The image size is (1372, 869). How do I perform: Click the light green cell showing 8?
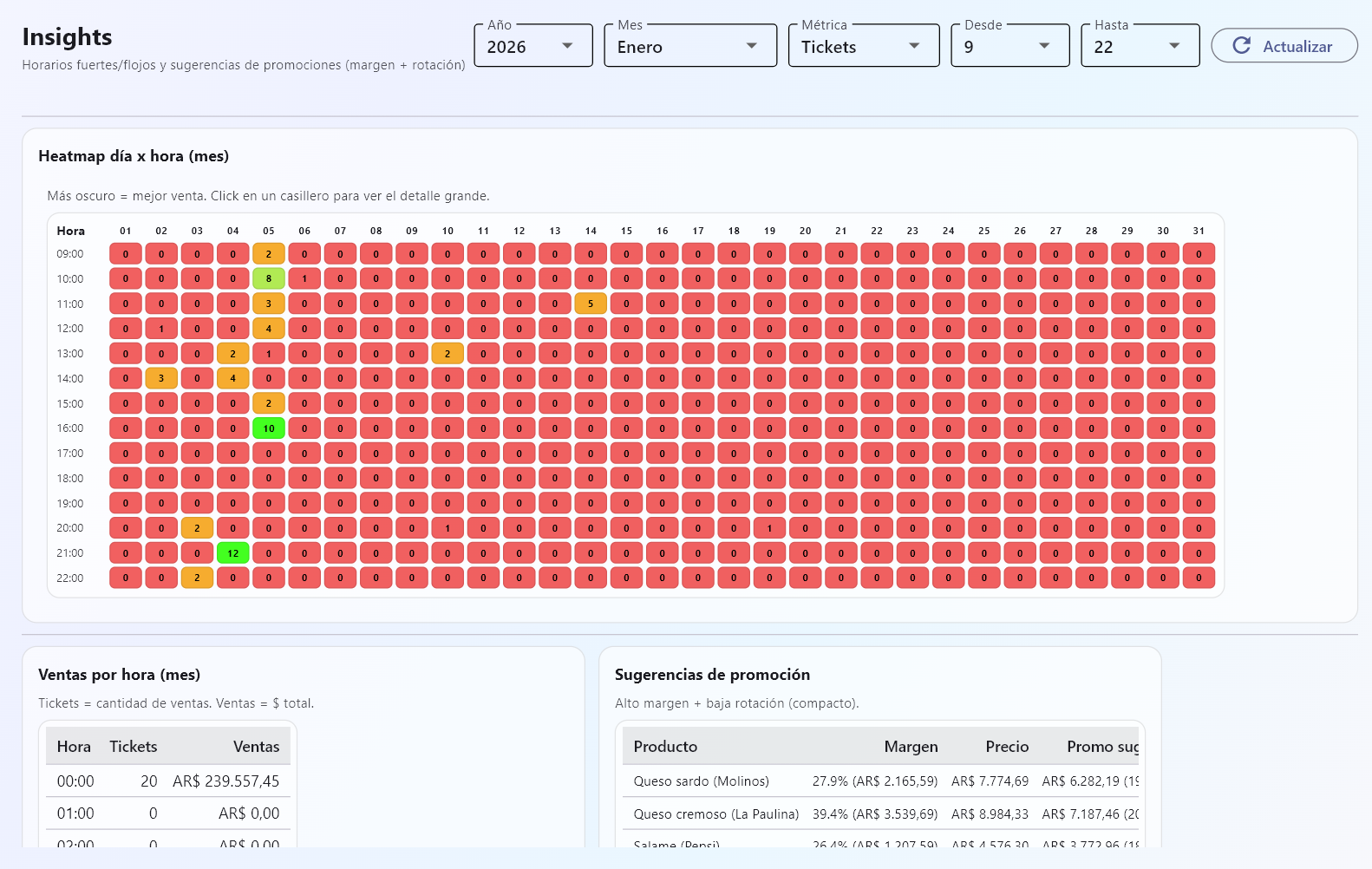(269, 279)
